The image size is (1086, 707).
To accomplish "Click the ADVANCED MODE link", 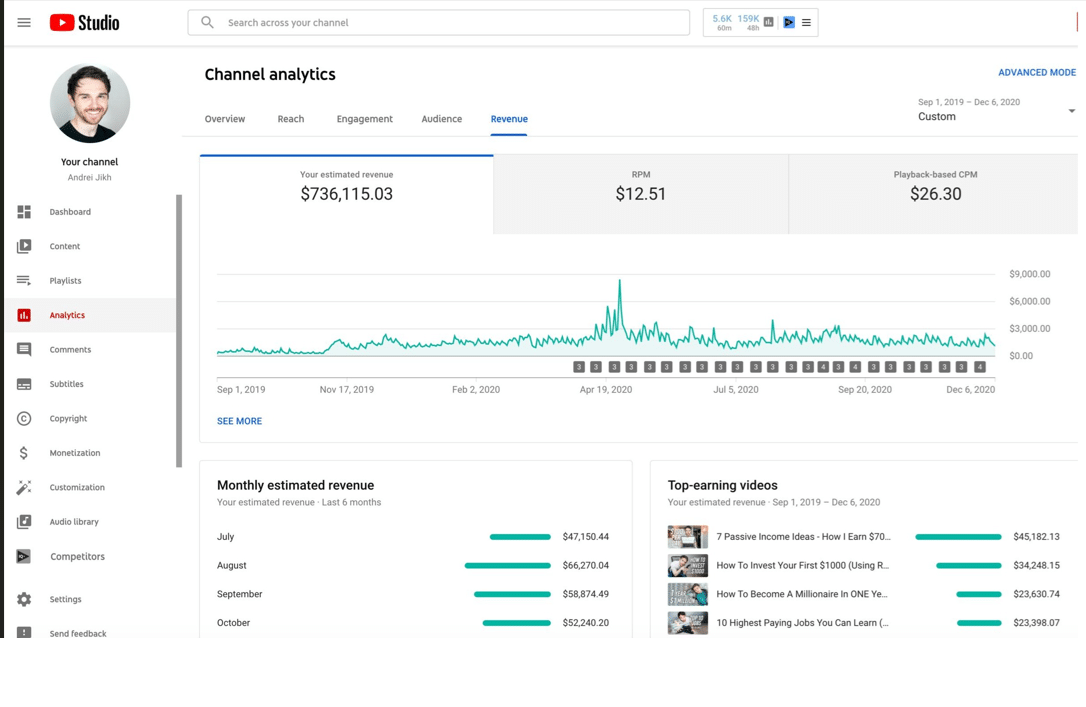I will [x=1037, y=72].
